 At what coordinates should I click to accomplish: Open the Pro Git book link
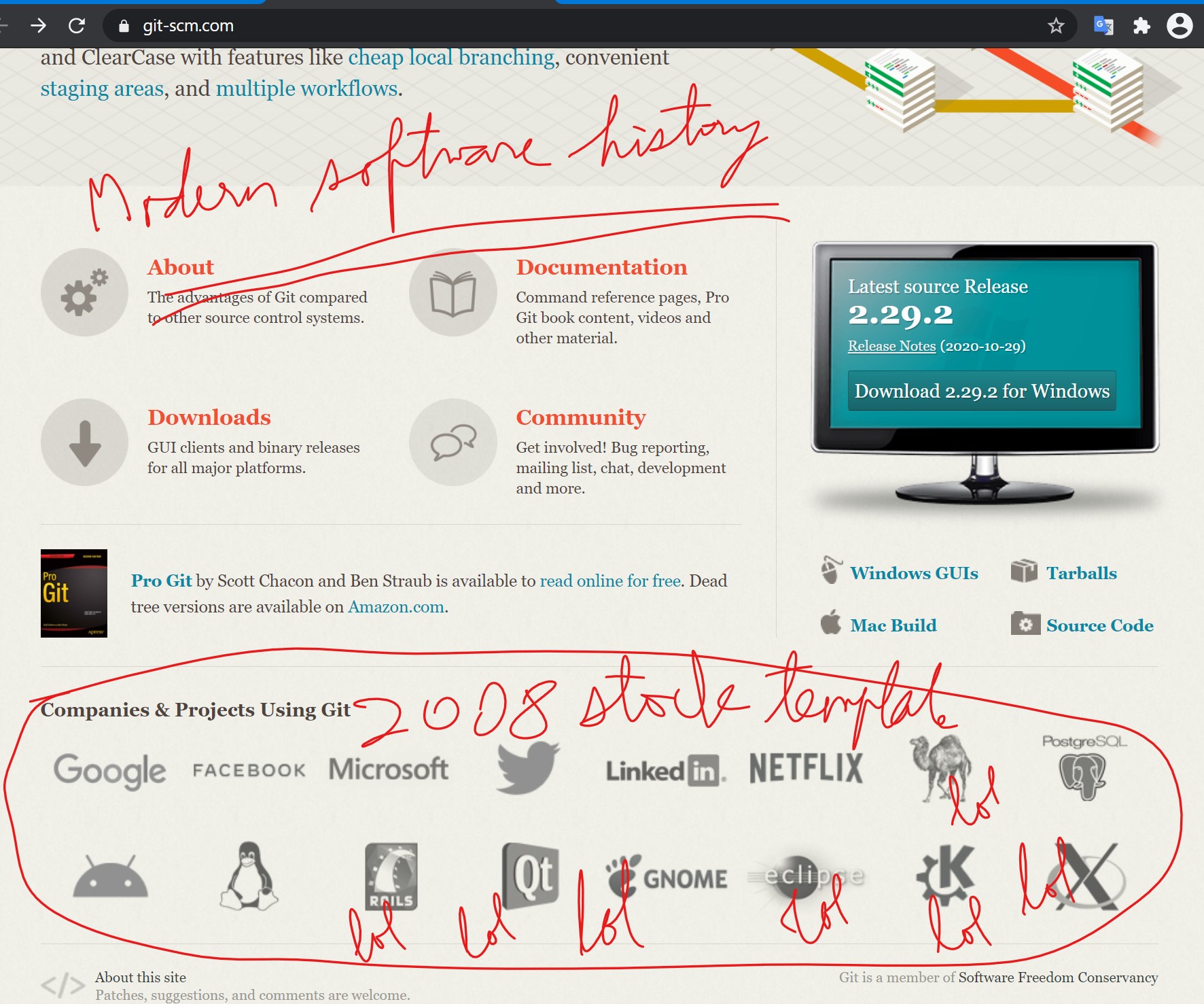click(x=162, y=581)
